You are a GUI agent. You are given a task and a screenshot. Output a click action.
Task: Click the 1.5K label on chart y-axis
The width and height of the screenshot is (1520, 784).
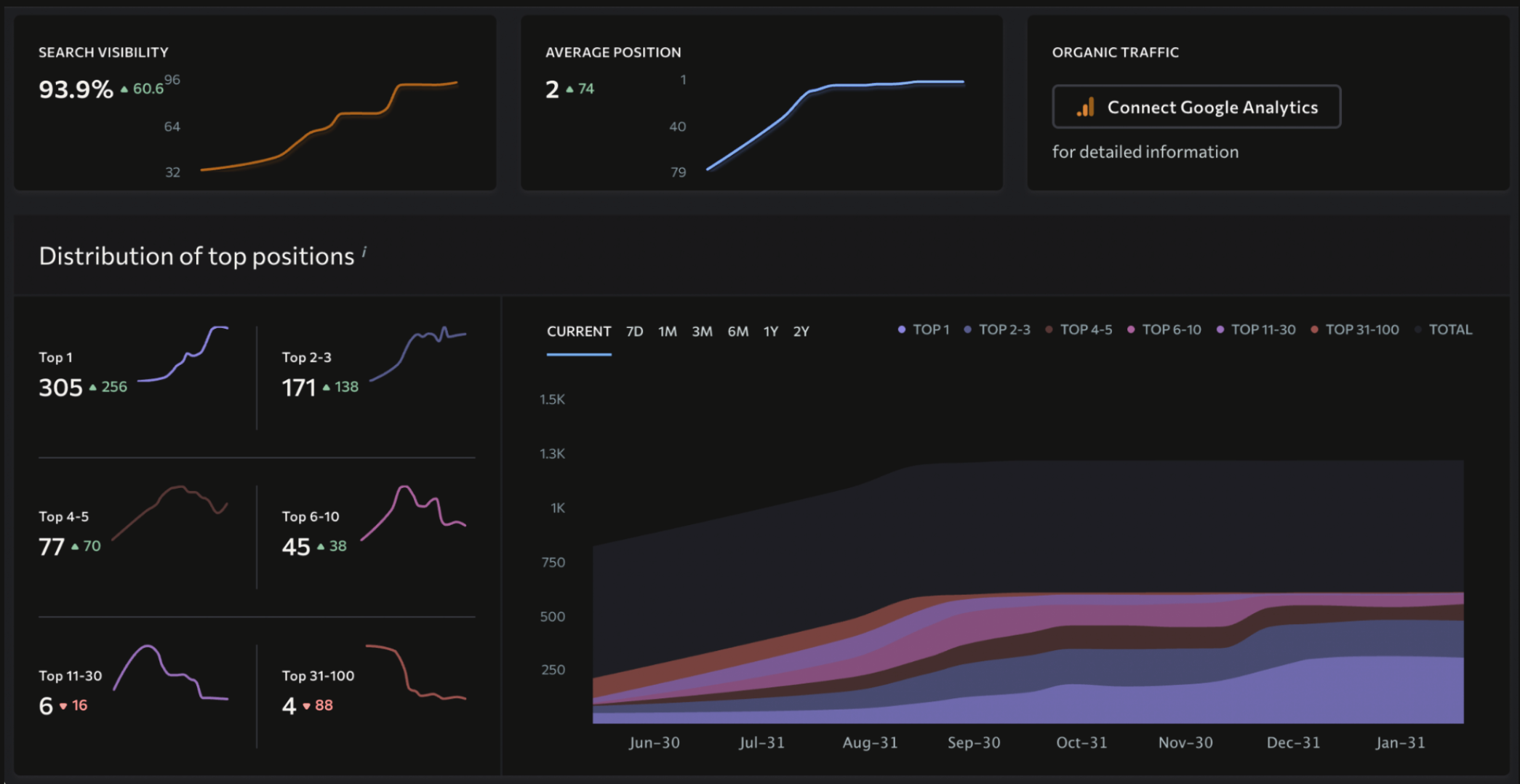coord(552,399)
